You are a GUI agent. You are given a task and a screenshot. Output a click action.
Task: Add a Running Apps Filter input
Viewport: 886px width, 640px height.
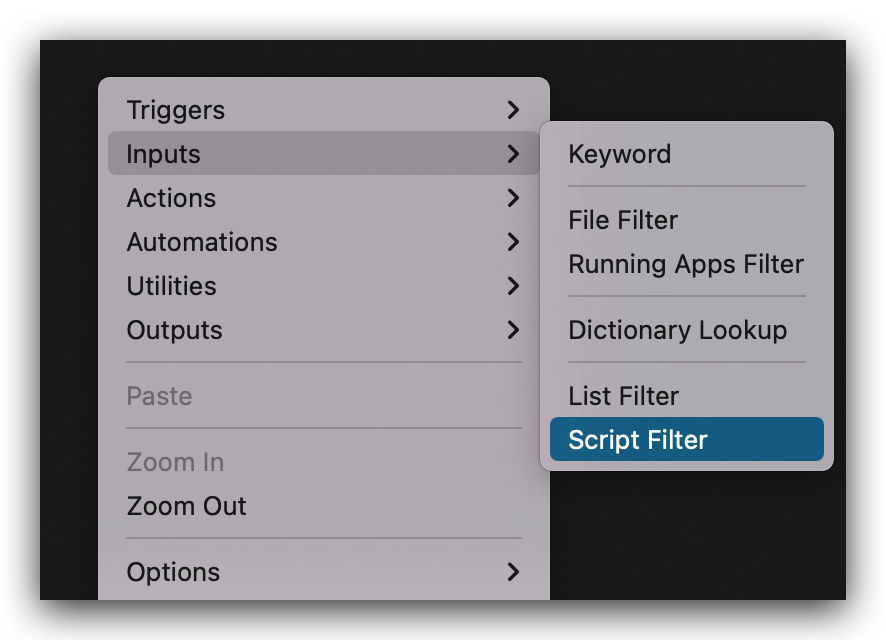coord(687,264)
